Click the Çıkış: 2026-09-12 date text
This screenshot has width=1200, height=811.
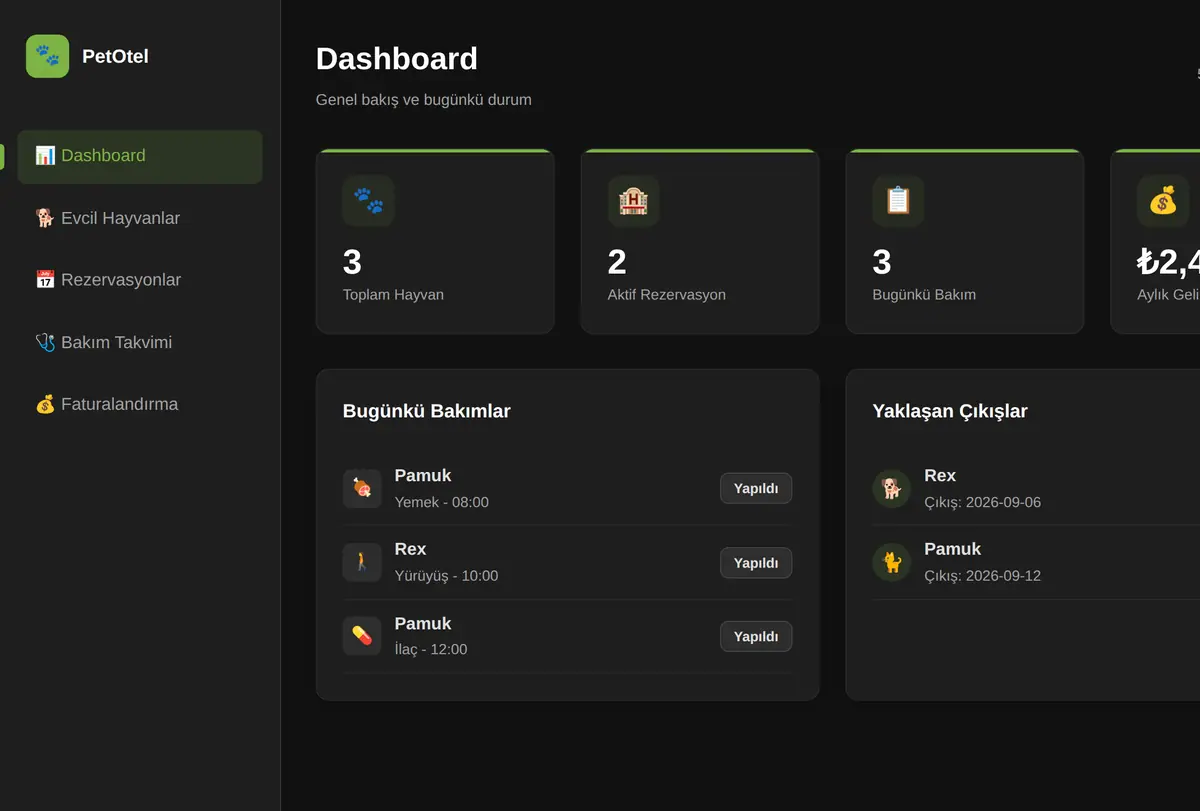tap(983, 576)
